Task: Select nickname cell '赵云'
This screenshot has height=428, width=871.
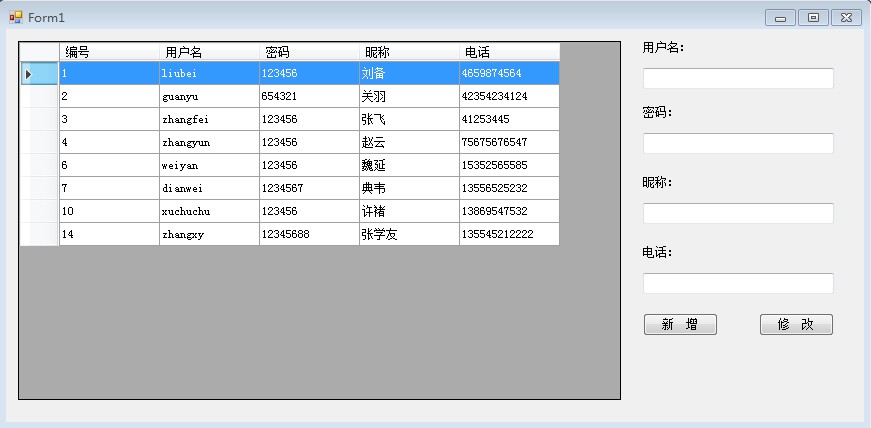Action: pyautogui.click(x=409, y=142)
